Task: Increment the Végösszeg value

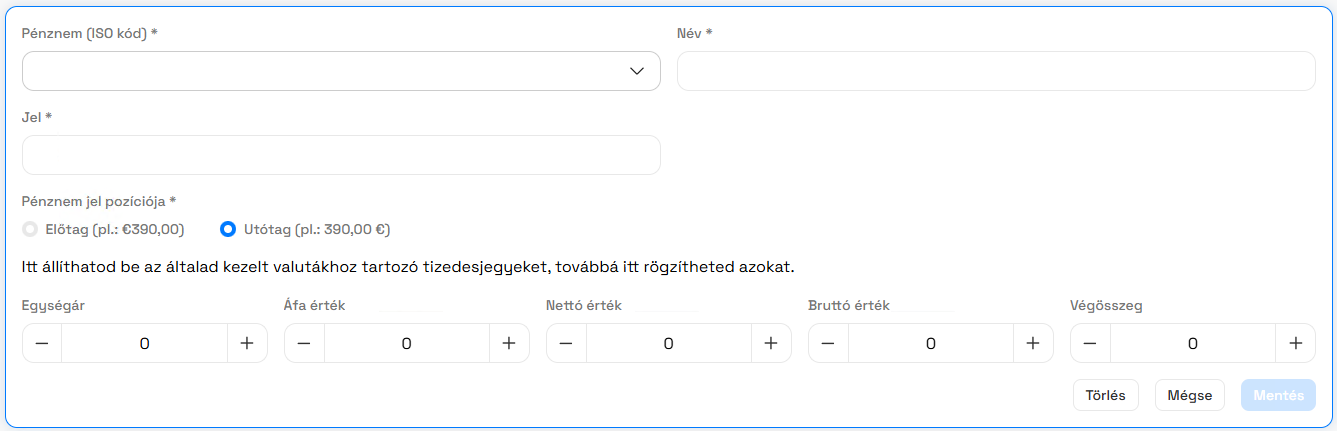Action: pyautogui.click(x=1295, y=343)
